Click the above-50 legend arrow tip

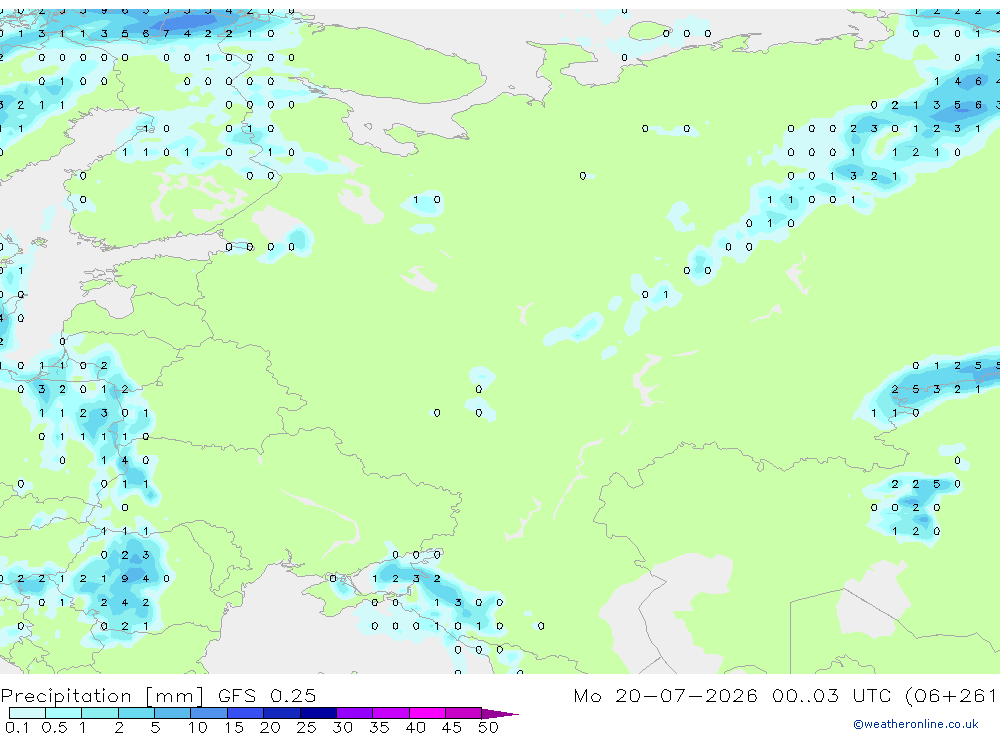(501, 713)
